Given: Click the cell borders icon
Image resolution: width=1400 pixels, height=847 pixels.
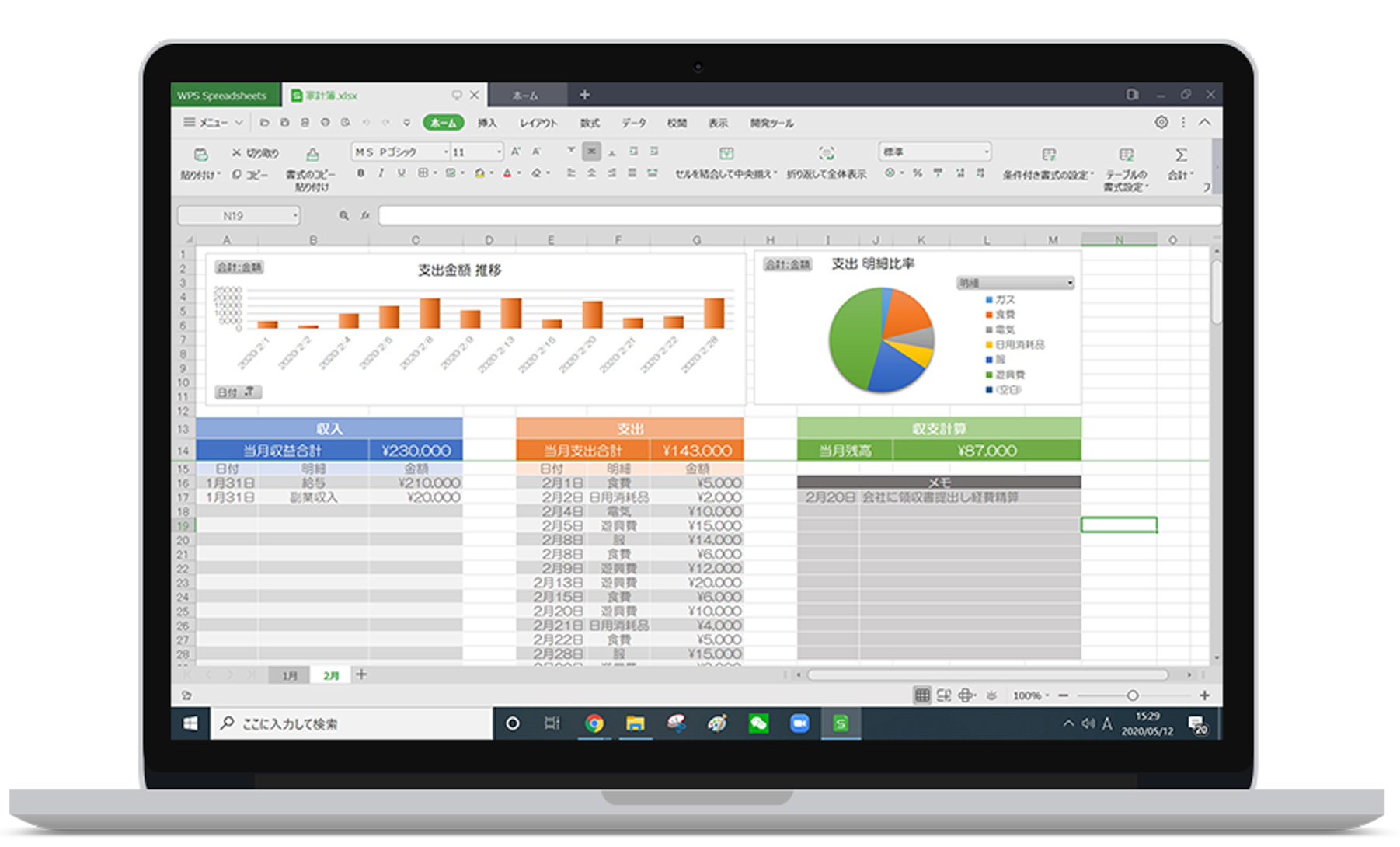Looking at the screenshot, I should coord(423,173).
